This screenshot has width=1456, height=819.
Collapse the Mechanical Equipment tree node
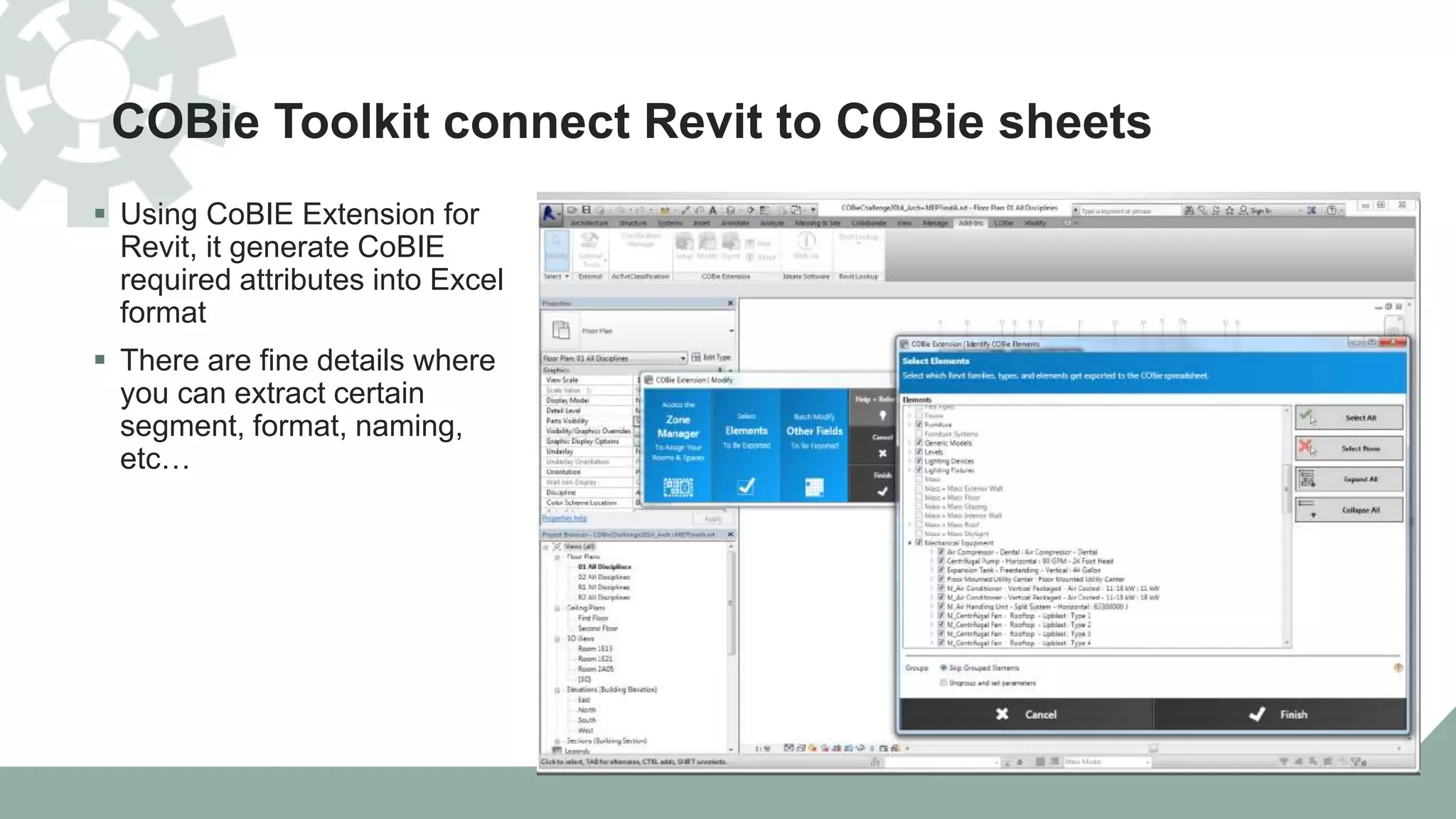point(909,542)
